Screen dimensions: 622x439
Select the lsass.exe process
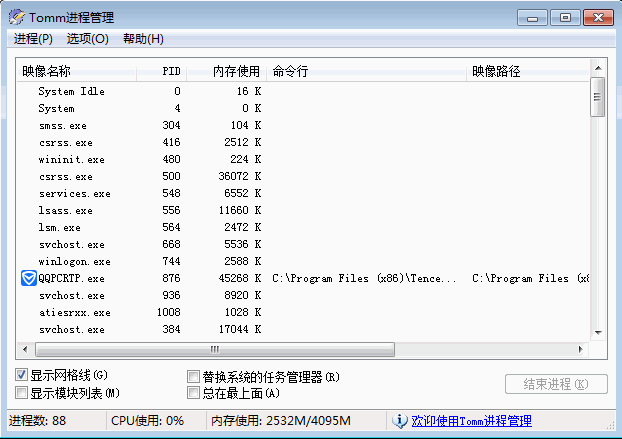coord(303,210)
